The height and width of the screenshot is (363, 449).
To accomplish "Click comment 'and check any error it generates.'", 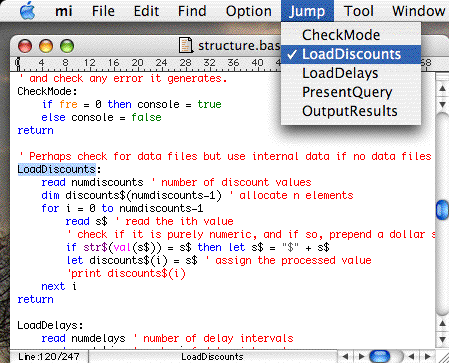I will (x=123, y=78).
